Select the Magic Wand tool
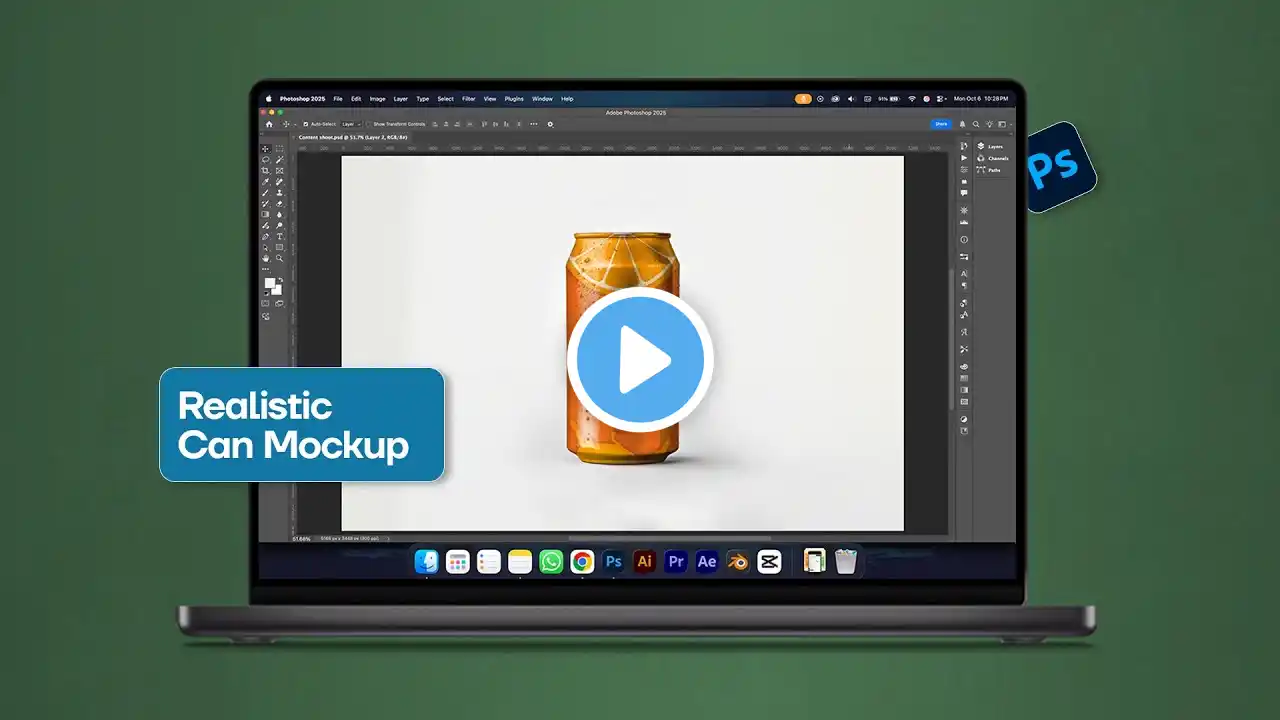1280x720 pixels. (279, 159)
